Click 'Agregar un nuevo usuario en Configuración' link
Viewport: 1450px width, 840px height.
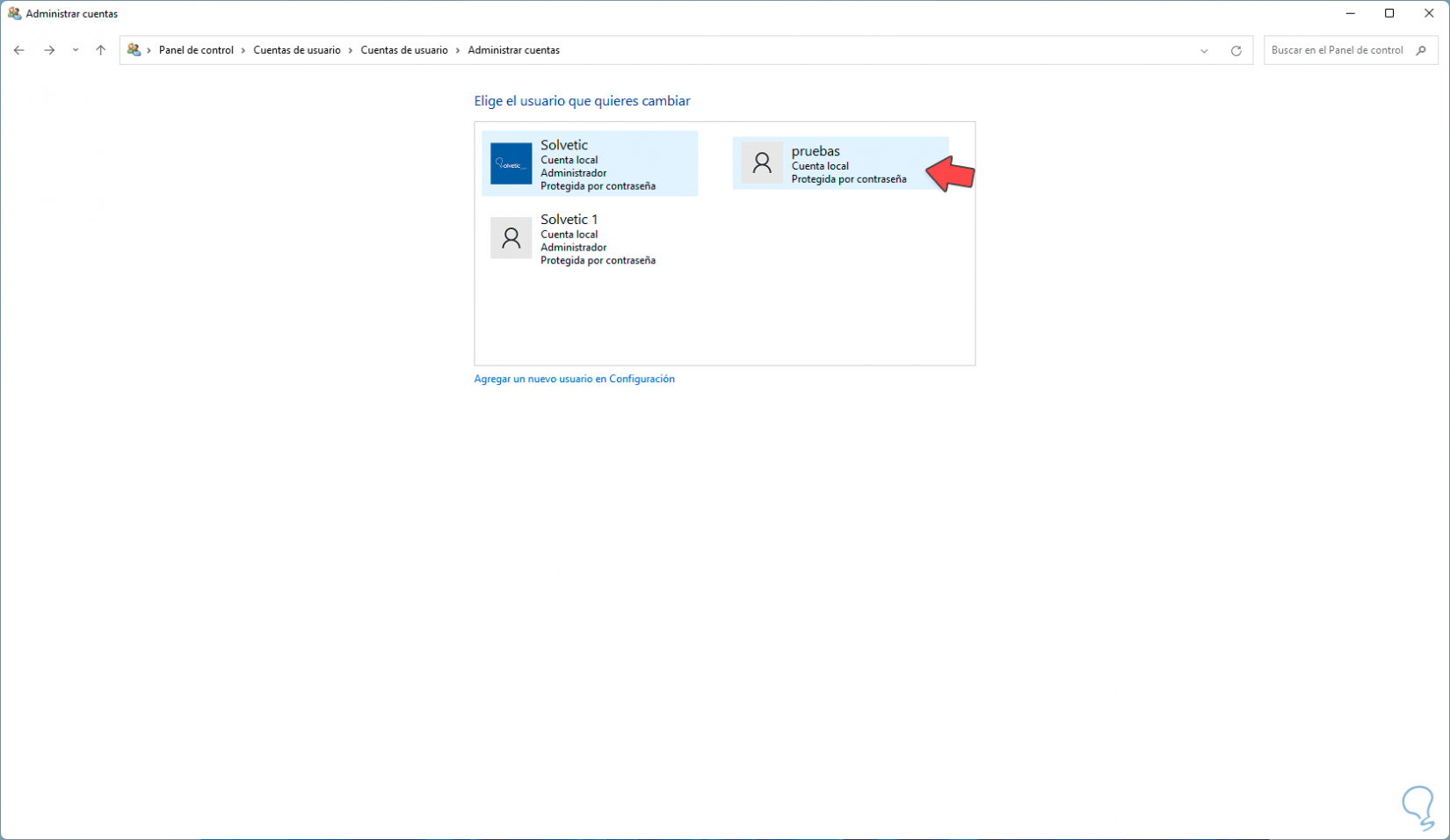[575, 379]
